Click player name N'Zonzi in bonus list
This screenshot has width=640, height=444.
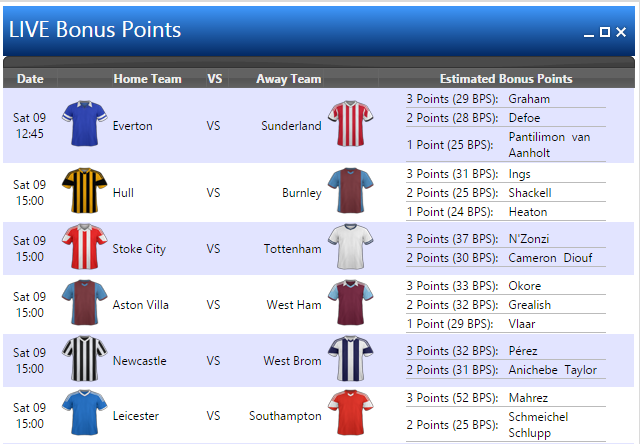(529, 239)
